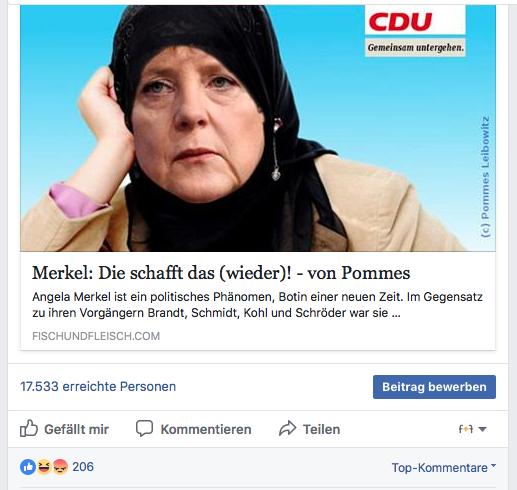Click the page identity icon beside the share row
The width and height of the screenshot is (517, 490).
pyautogui.click(x=466, y=429)
